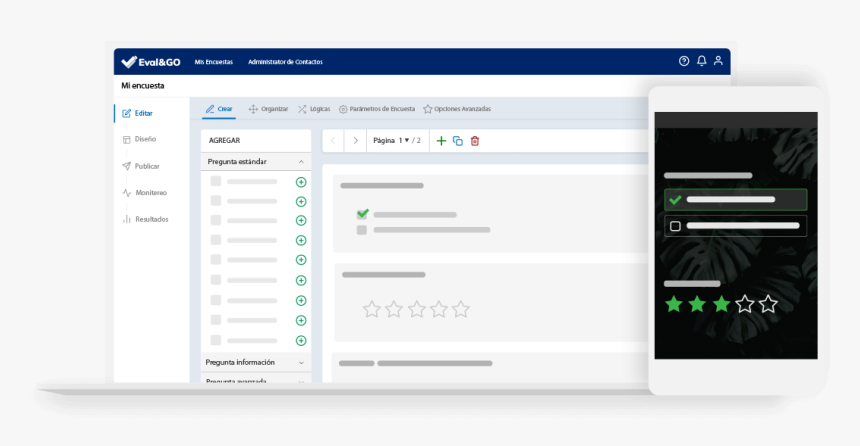This screenshot has width=860, height=446.
Task: Select Publicar in the sidebar
Action: [140, 166]
